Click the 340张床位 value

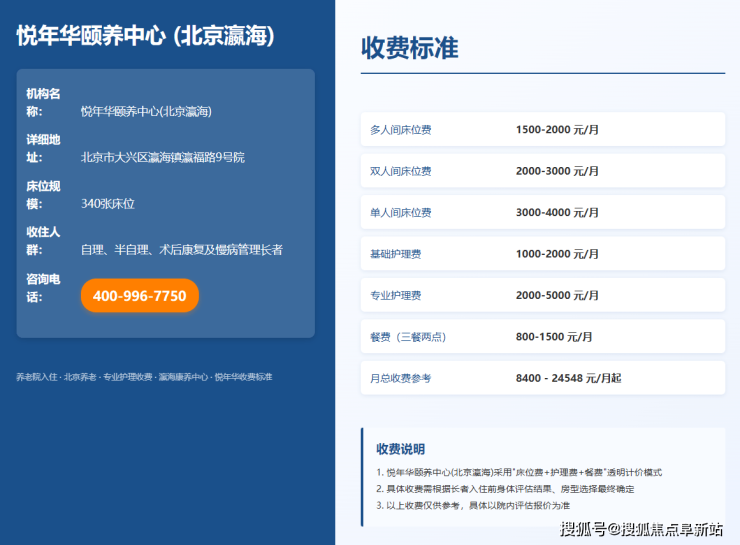[x=108, y=203]
